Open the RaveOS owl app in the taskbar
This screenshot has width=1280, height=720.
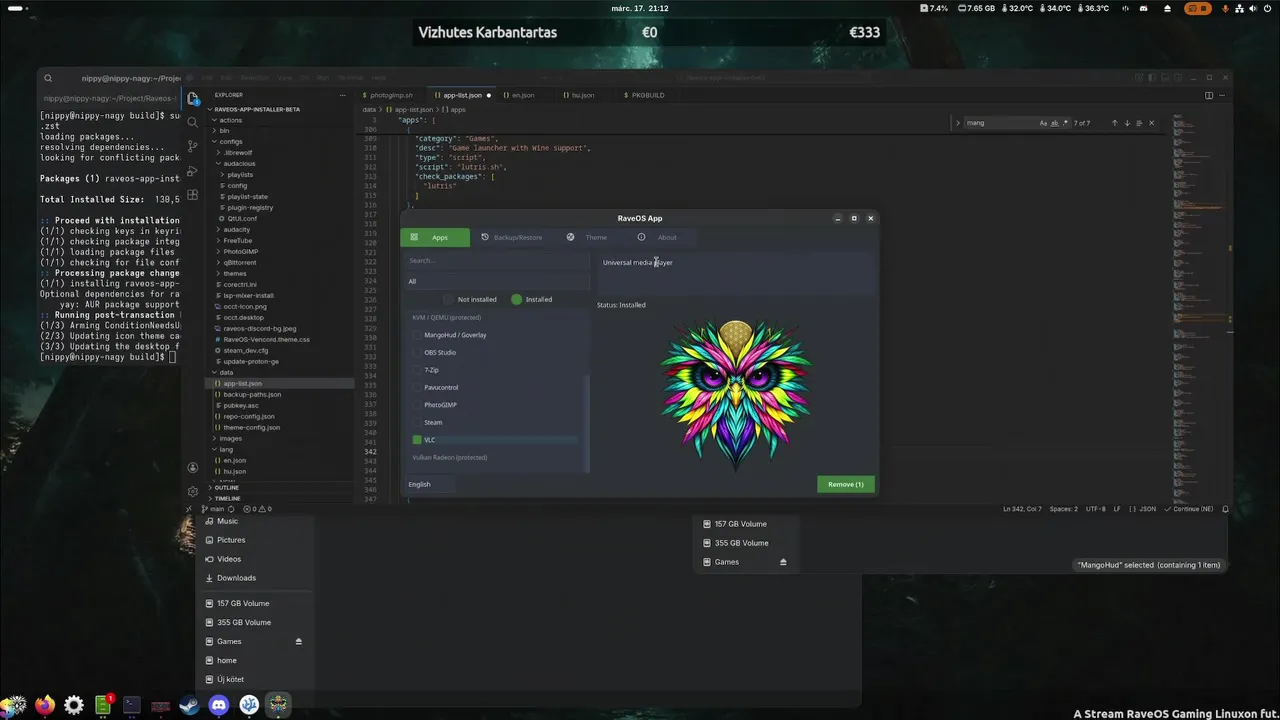pos(278,705)
